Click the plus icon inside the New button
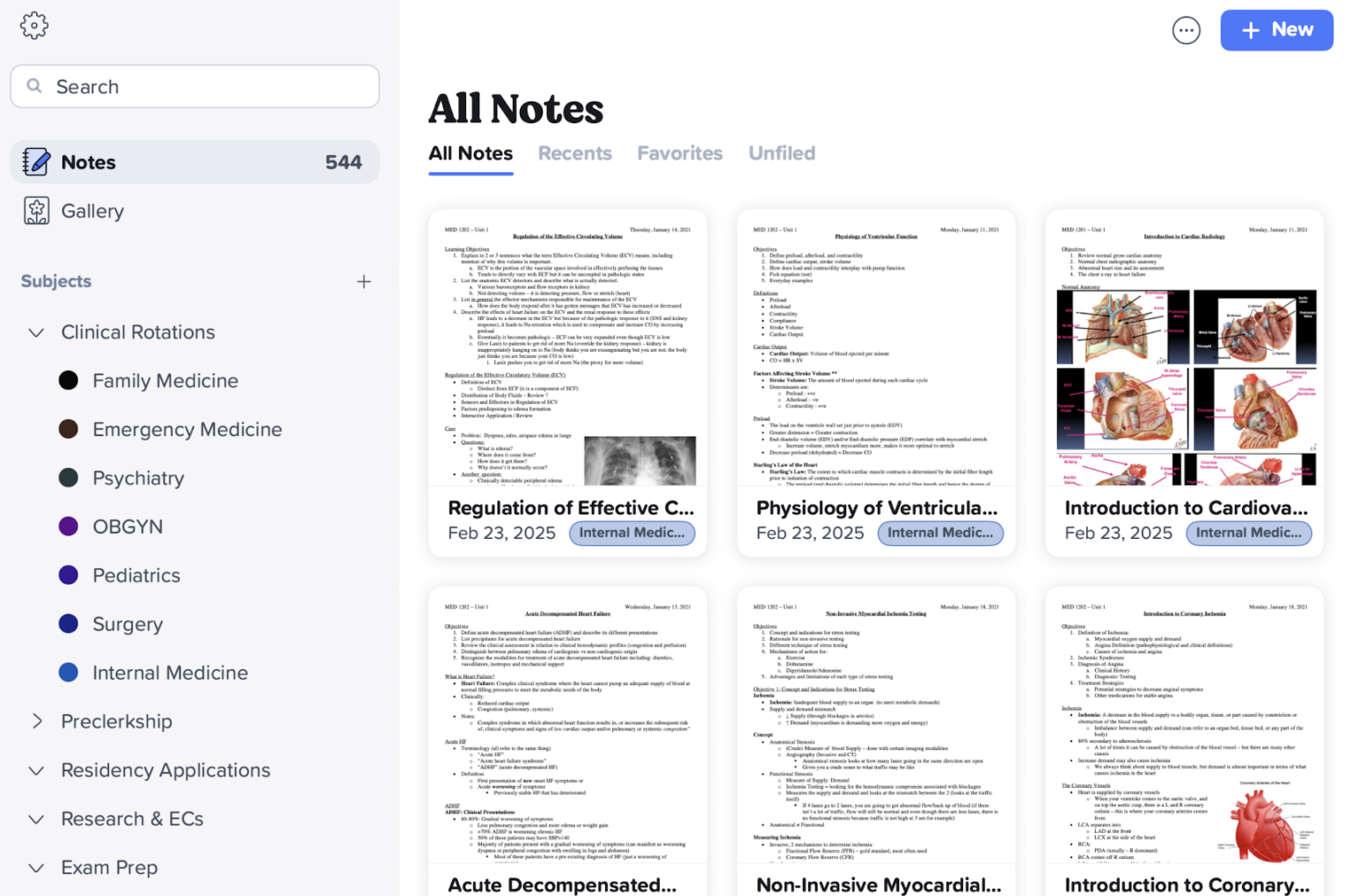1351x896 pixels. pyautogui.click(x=1250, y=29)
